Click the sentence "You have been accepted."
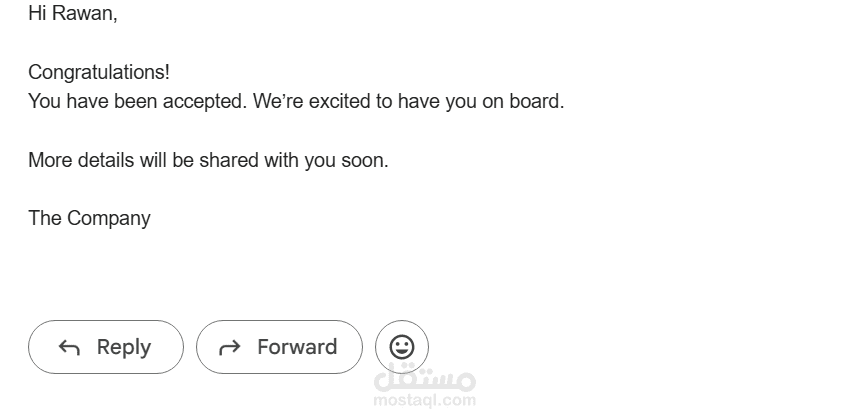 (137, 101)
